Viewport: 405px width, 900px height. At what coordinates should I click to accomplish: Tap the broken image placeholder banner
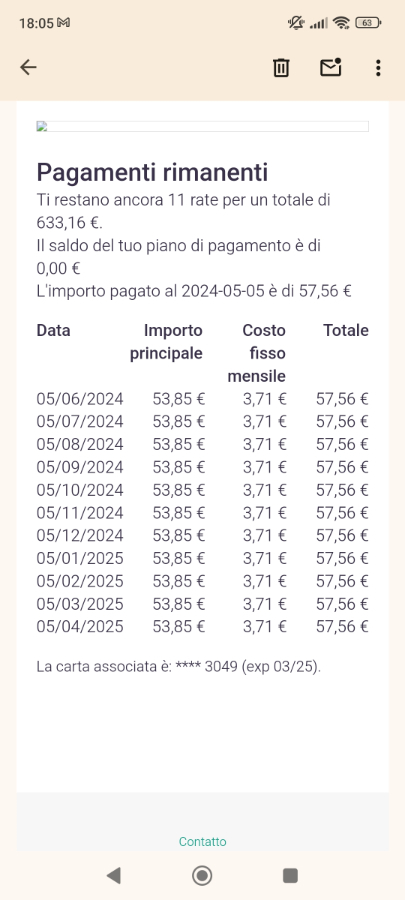(202, 126)
